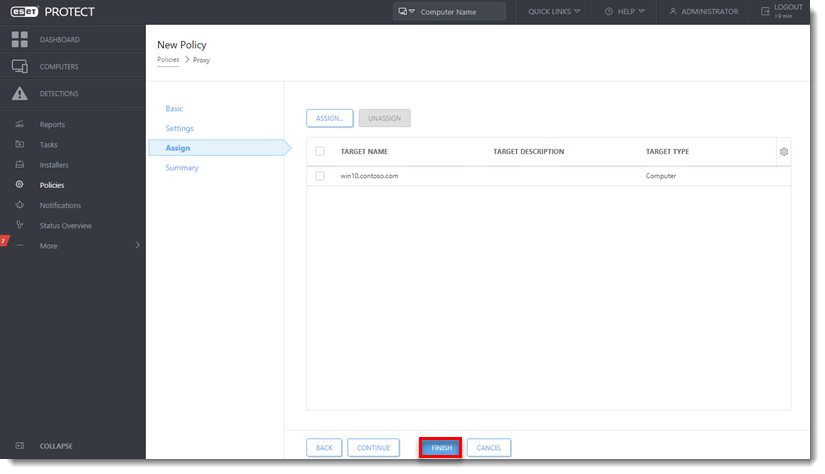
Task: Switch to the Summary wizard step
Action: [182, 167]
